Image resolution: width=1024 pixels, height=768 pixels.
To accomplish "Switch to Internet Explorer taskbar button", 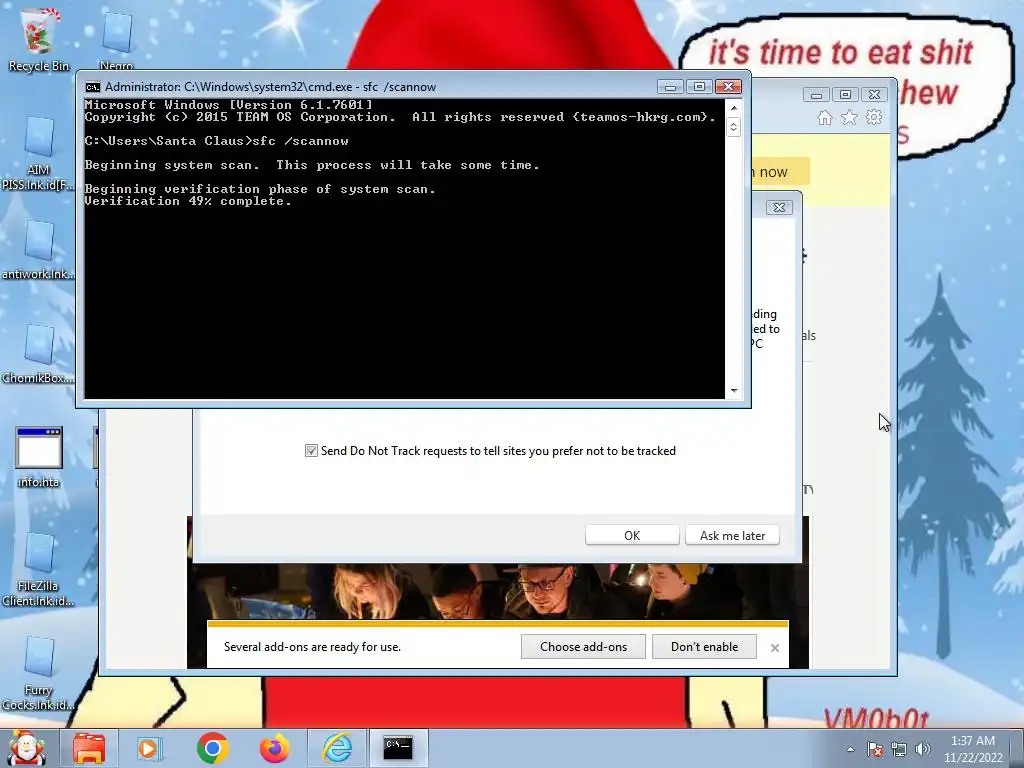I will (338, 748).
